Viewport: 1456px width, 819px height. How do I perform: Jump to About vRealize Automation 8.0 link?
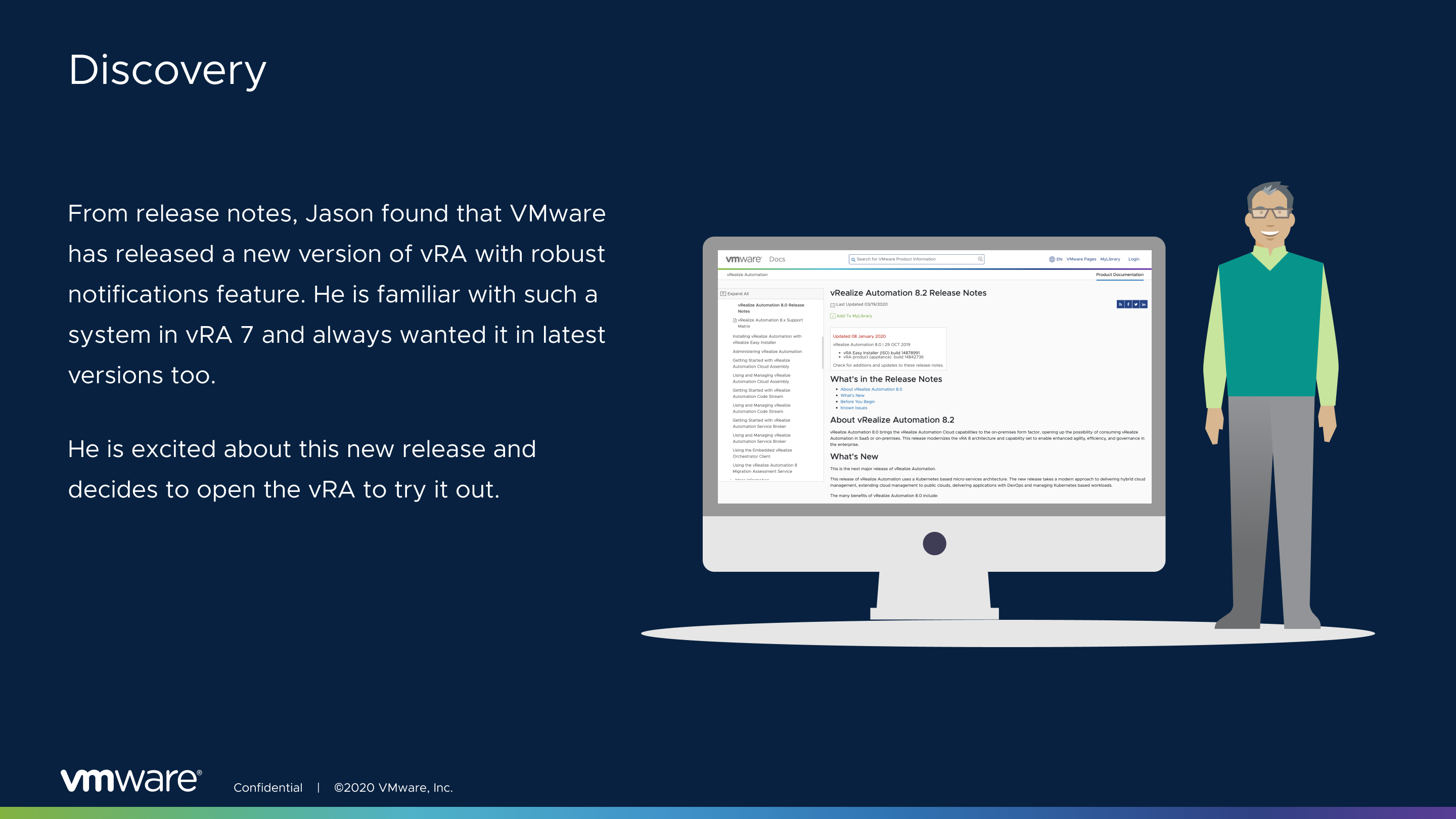pyautogui.click(x=871, y=389)
